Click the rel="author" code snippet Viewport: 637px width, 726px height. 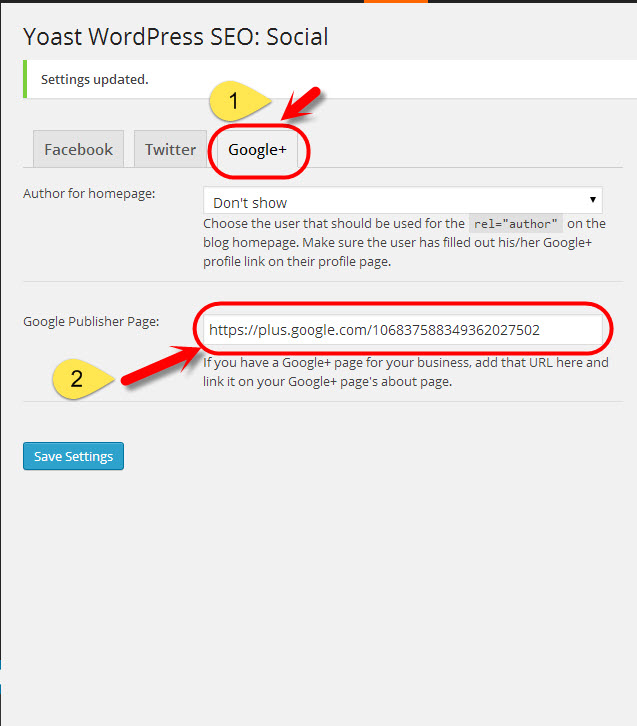516,224
